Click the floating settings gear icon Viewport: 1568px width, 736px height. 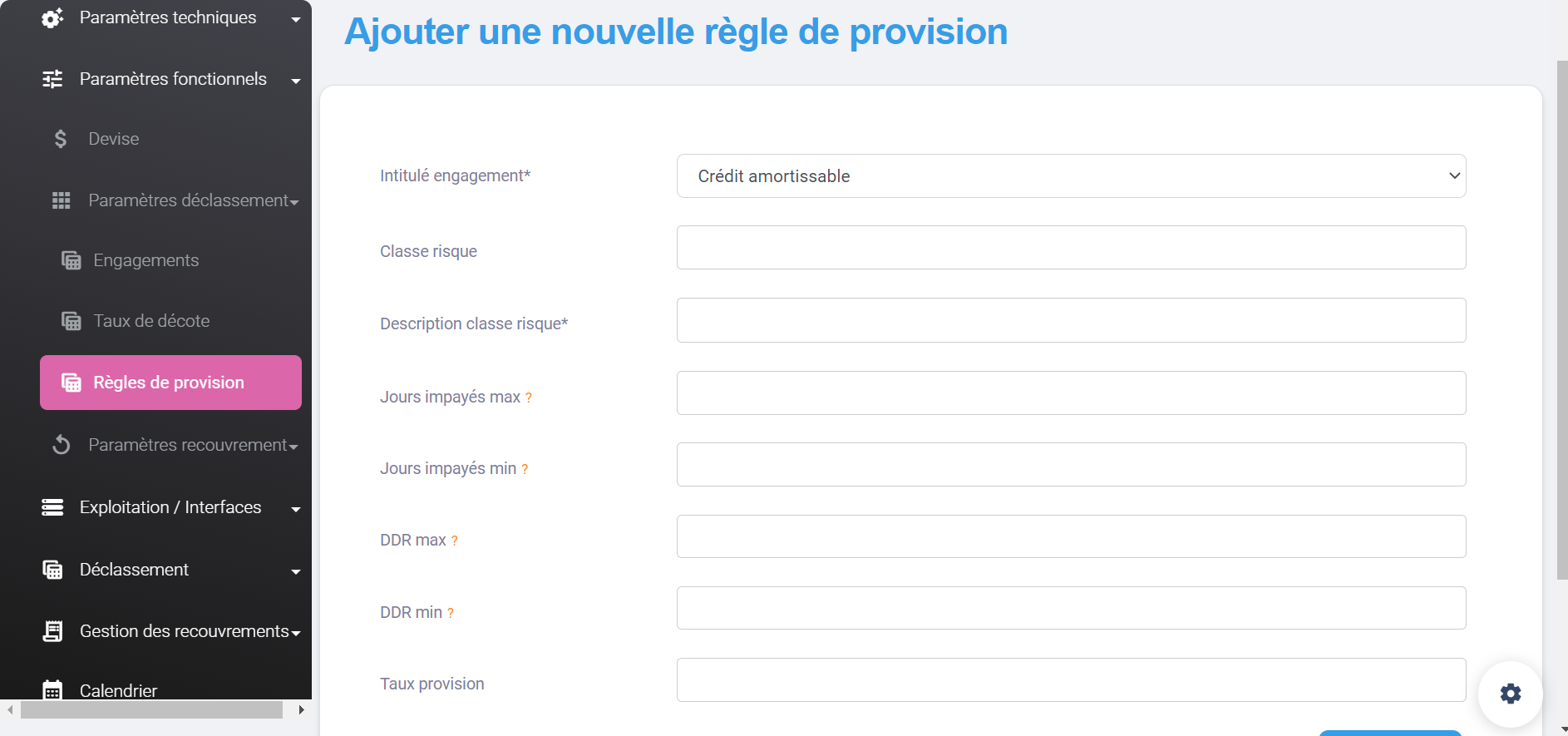(1510, 694)
